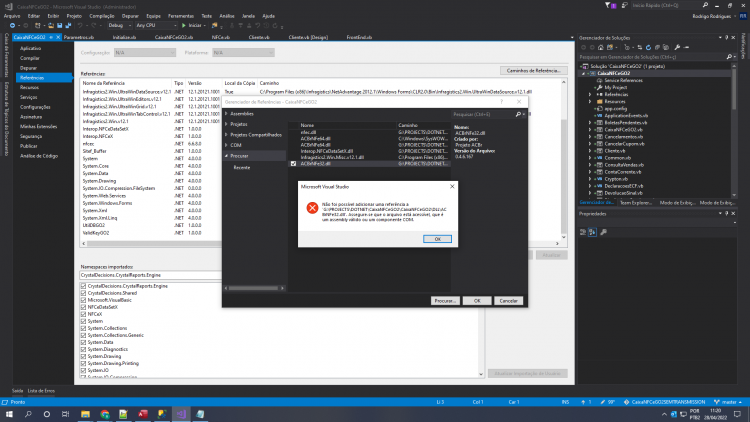Click the Home icon in Solution Explorer toolbar
Viewport: 750px width, 422px height.
click(601, 47)
